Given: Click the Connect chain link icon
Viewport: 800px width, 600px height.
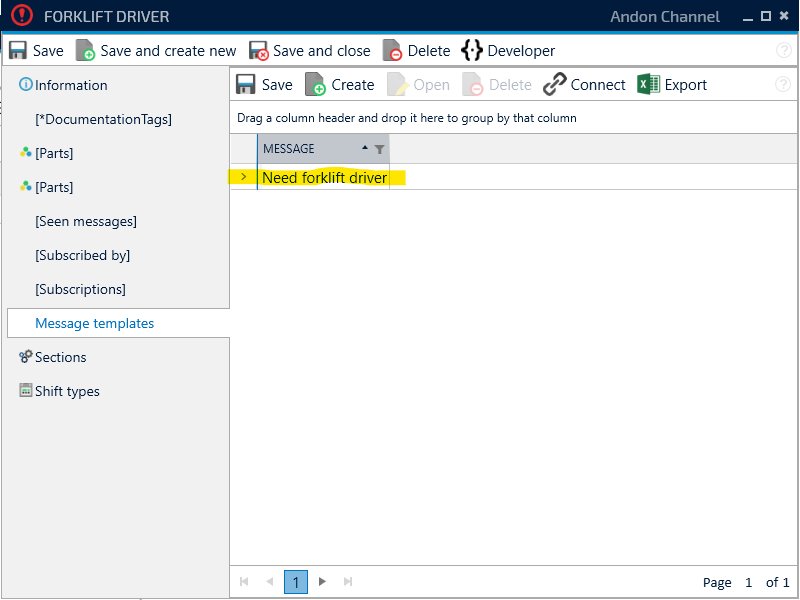Looking at the screenshot, I should pos(555,85).
